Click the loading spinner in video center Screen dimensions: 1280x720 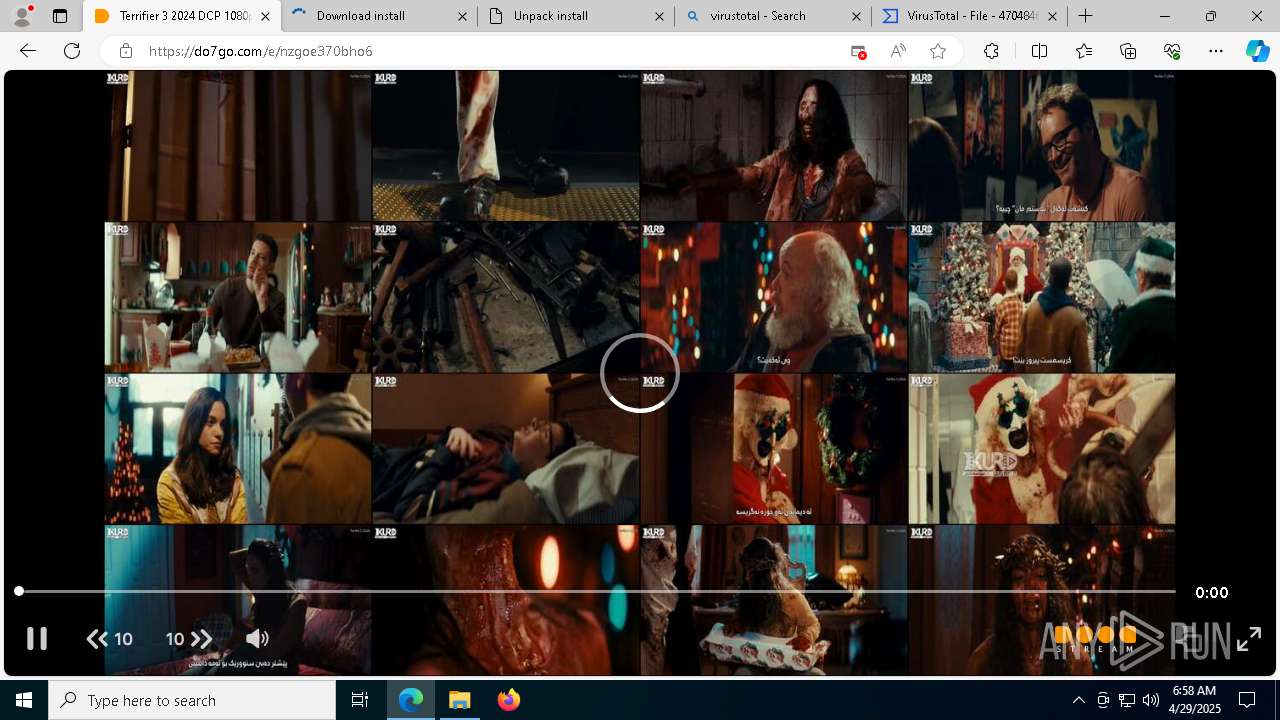640,372
